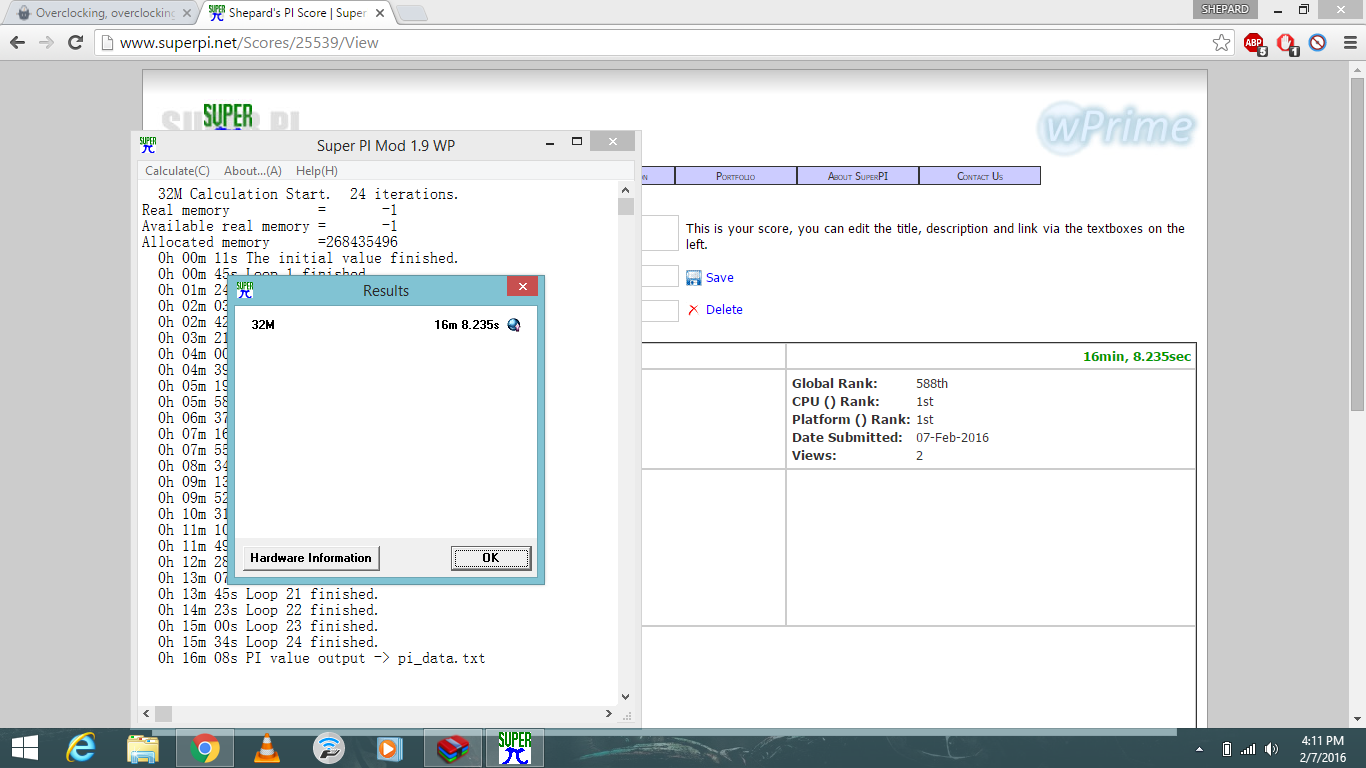Click the Date Submitted 07-Feb-2016 value
Viewport: 1366px width, 768px height.
(952, 438)
